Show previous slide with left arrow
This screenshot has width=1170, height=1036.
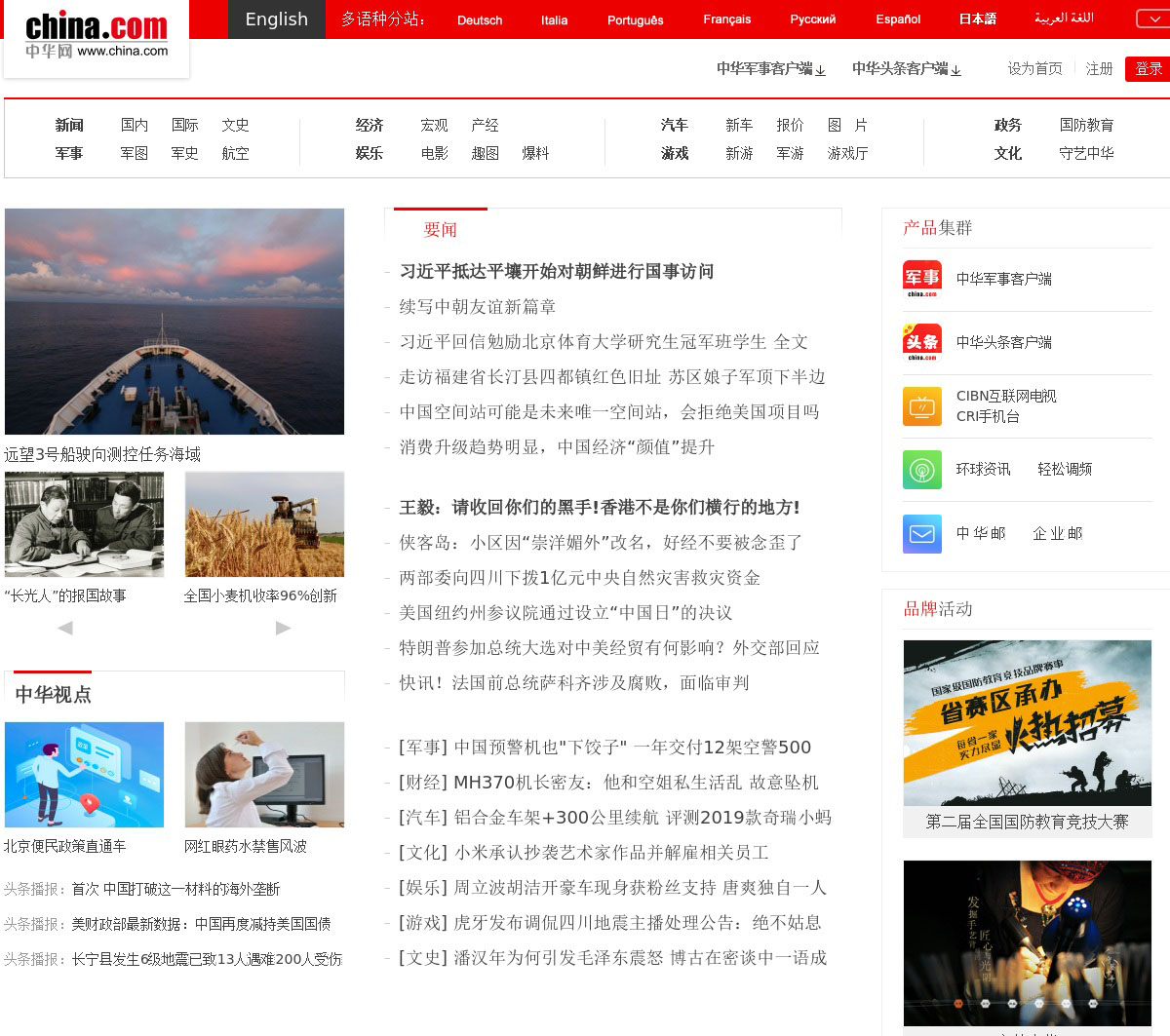[x=65, y=628]
